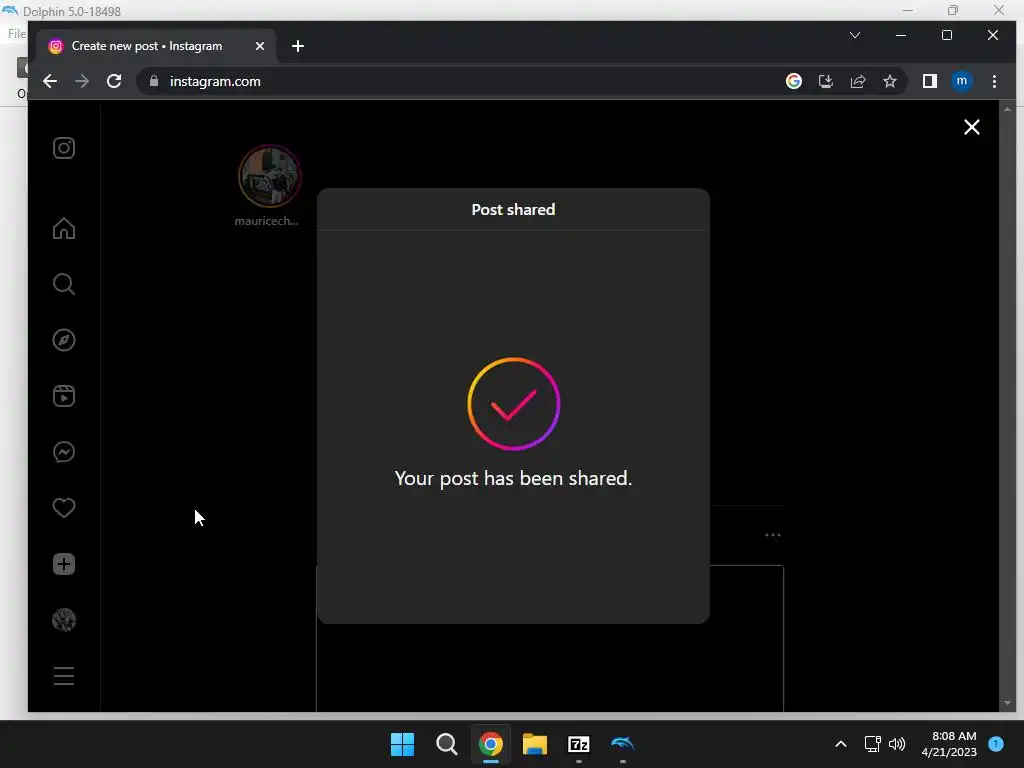Viewport: 1024px width, 768px height.
Task: Toggle Chrome side panel
Action: pos(930,81)
